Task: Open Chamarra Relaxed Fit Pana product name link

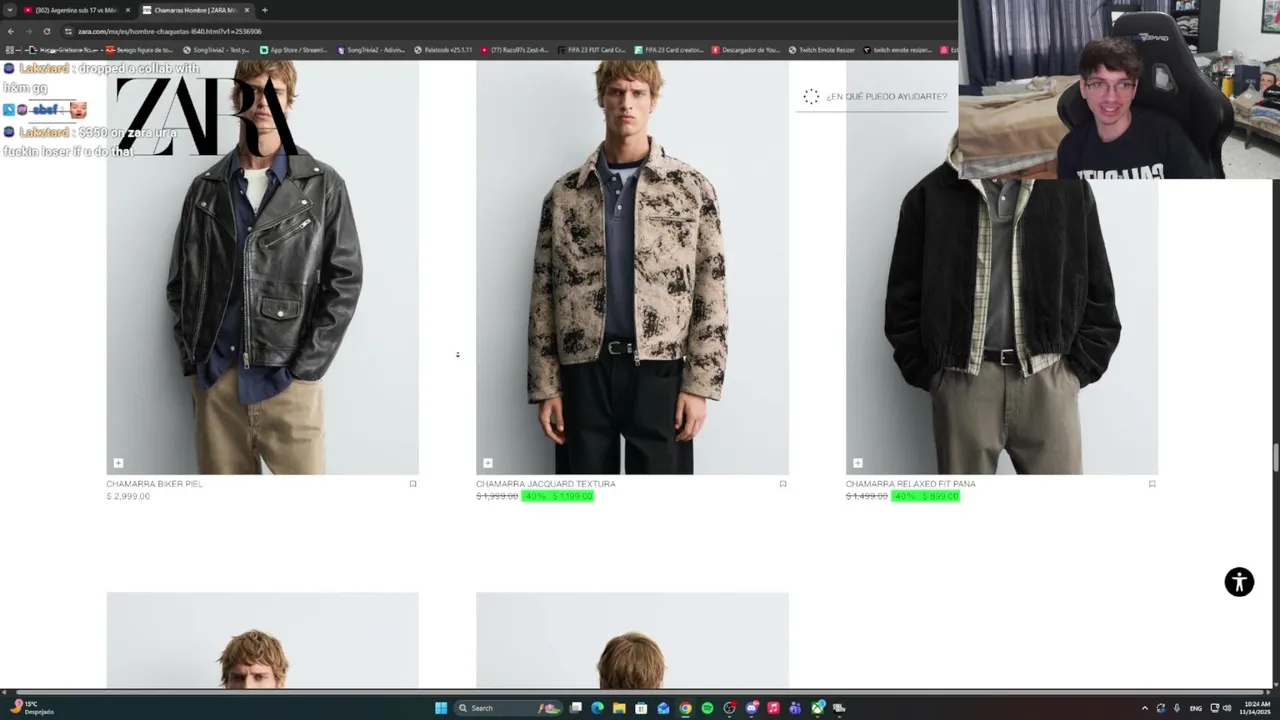Action: (911, 484)
